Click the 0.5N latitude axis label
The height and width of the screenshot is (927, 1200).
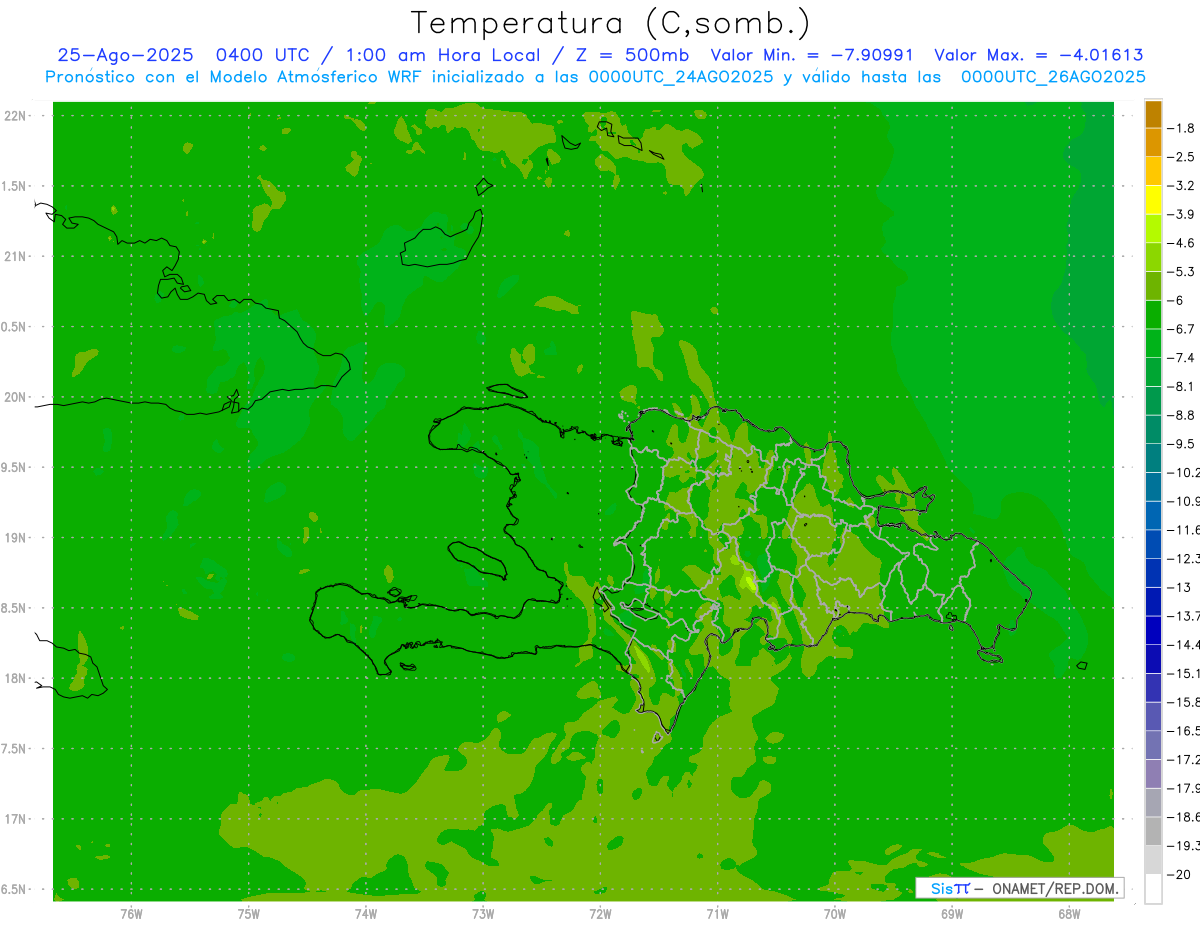coord(14,327)
